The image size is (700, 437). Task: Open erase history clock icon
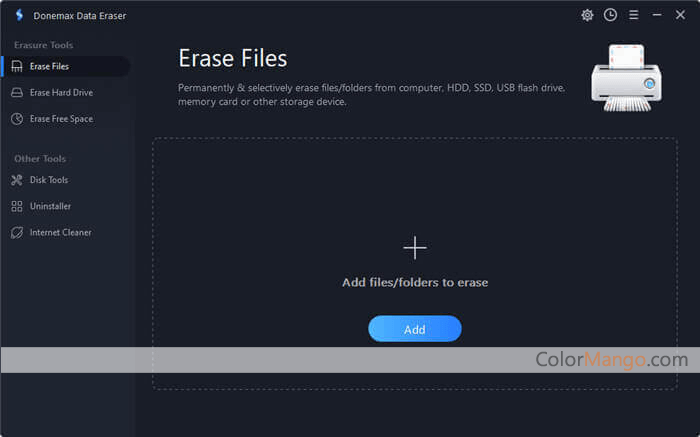(x=610, y=15)
